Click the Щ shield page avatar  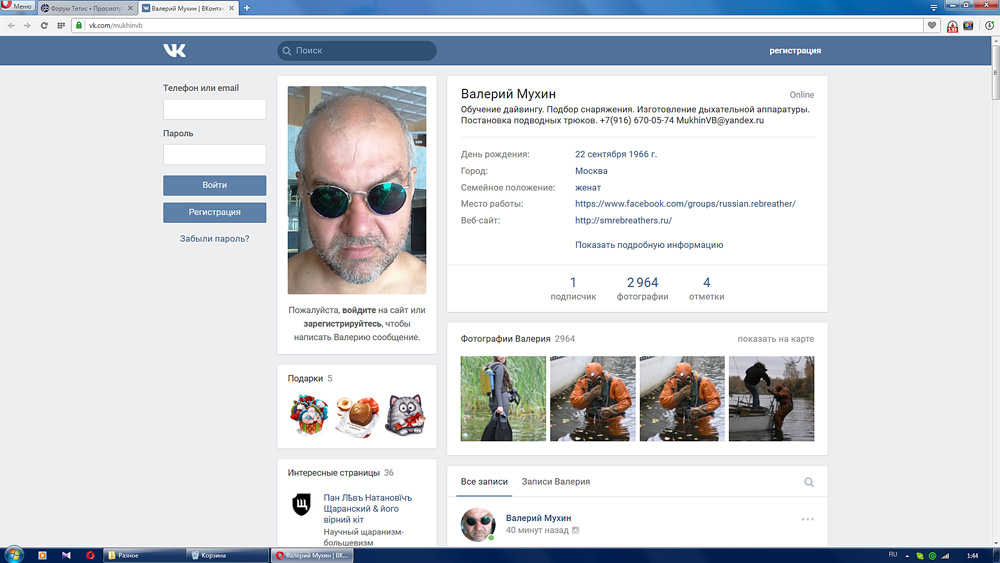(301, 504)
